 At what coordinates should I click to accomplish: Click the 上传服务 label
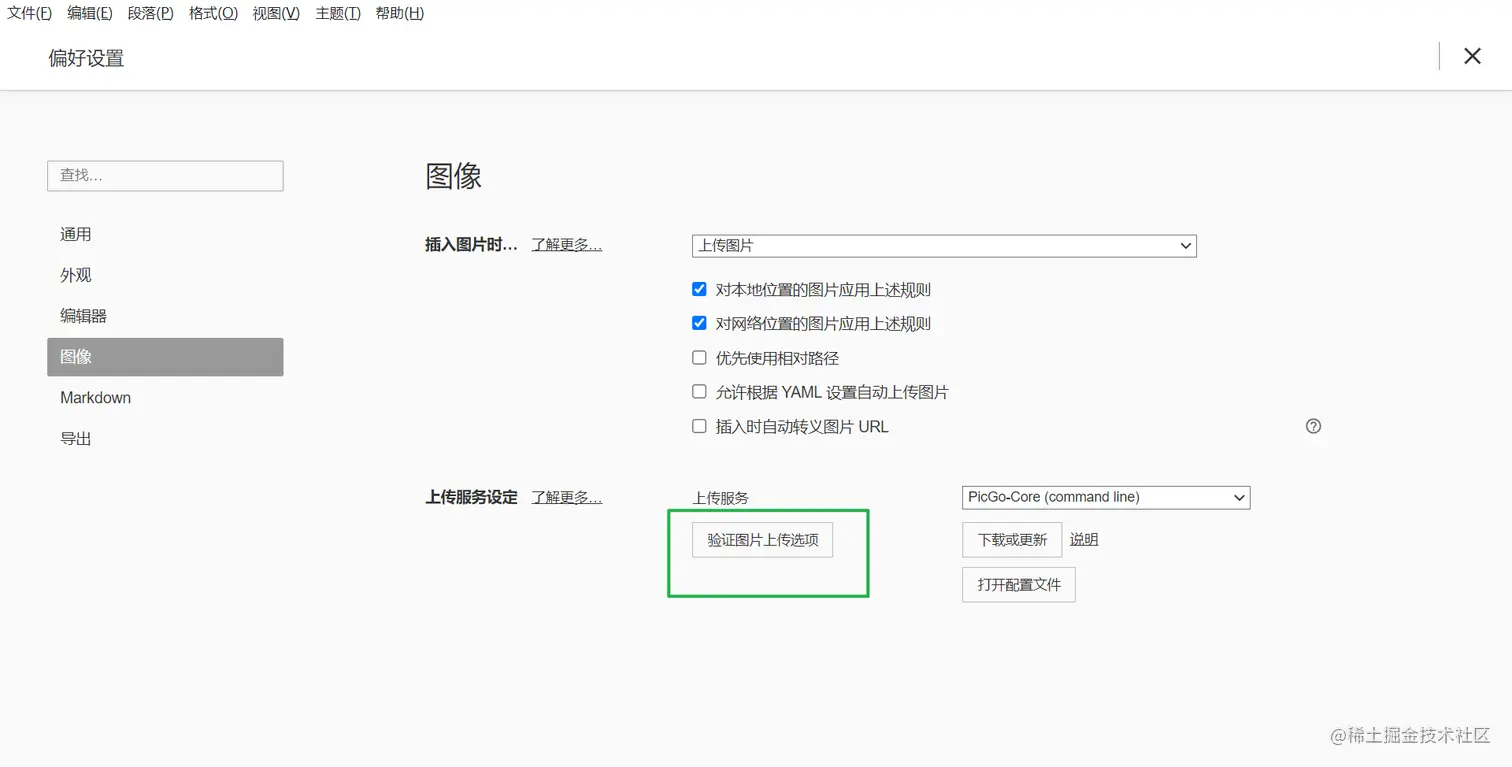[721, 498]
